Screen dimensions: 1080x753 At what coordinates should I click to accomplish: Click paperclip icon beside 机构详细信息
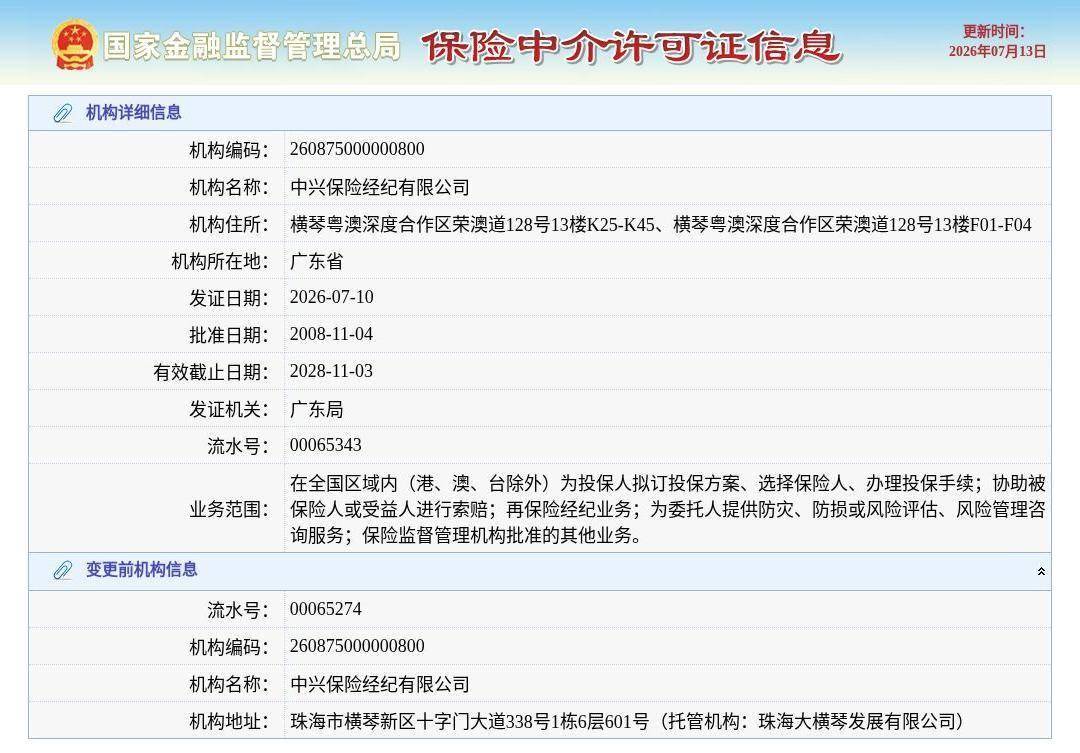(63, 113)
